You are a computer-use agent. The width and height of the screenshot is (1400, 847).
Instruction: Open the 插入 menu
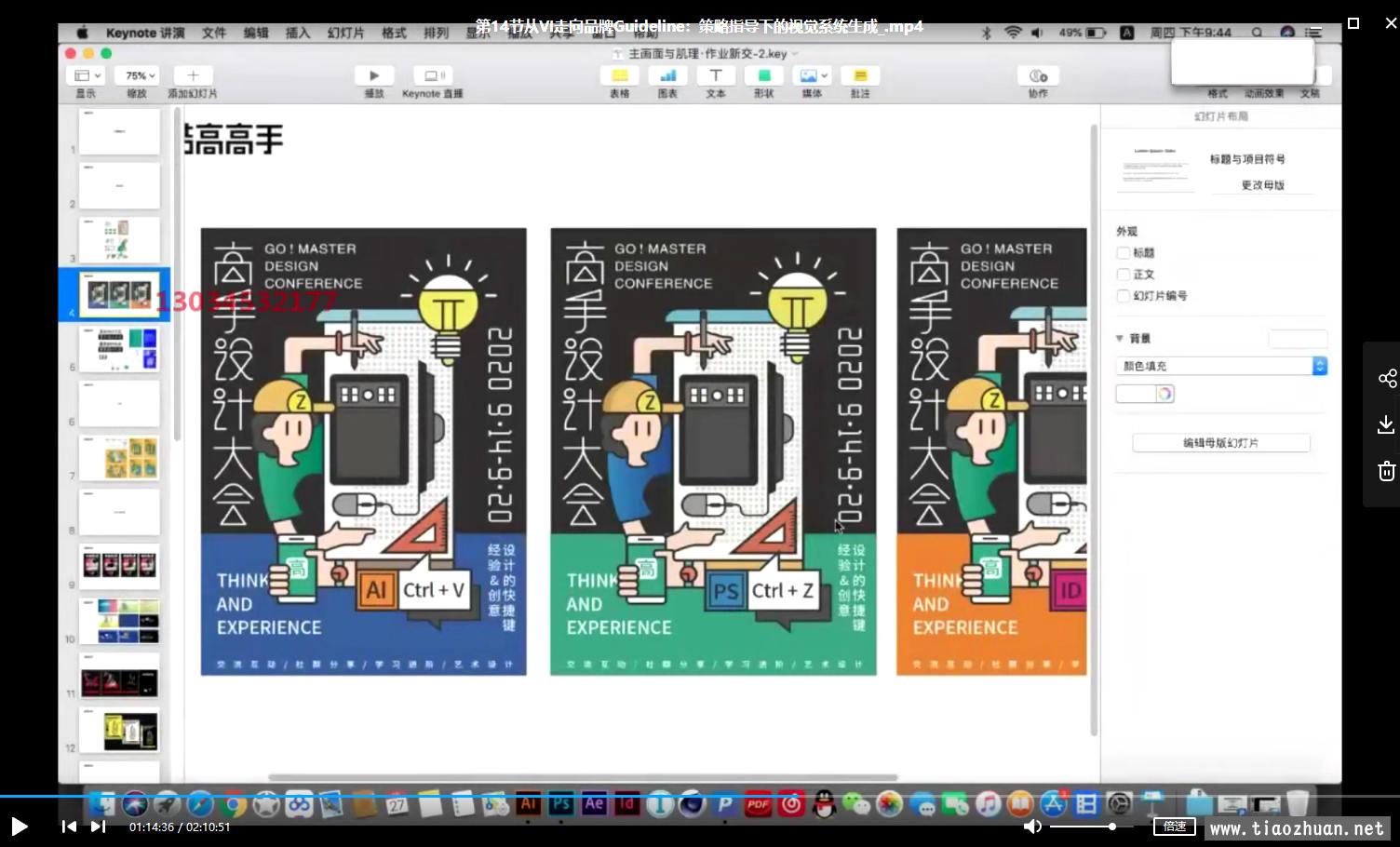[298, 33]
